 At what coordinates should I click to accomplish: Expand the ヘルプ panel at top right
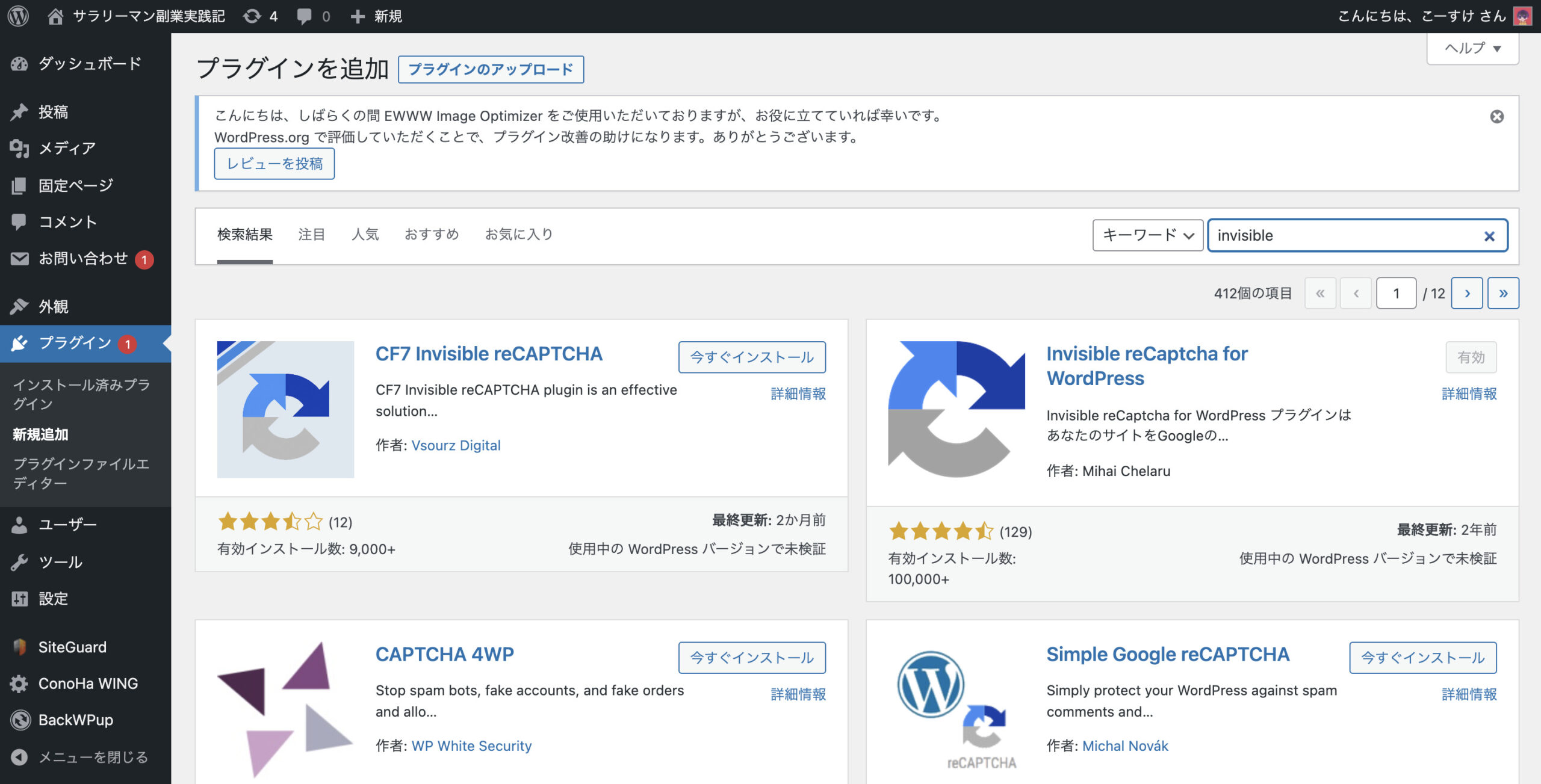click(1472, 48)
